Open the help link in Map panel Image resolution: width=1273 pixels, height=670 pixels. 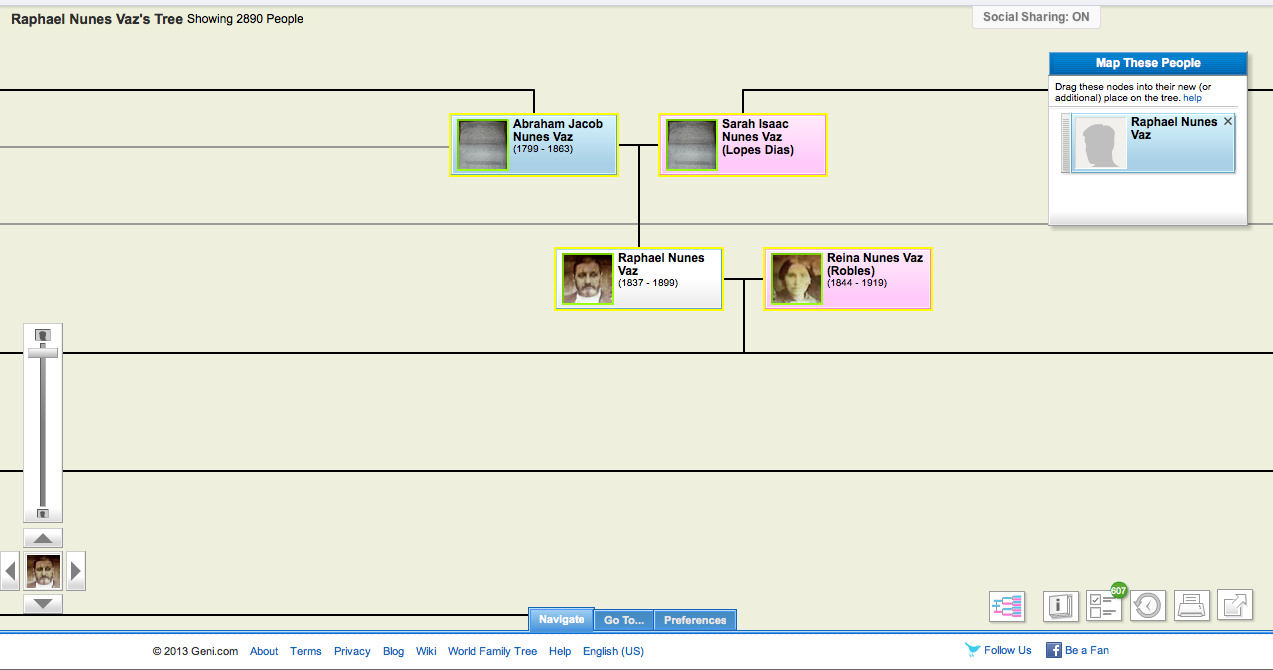coord(1193,97)
